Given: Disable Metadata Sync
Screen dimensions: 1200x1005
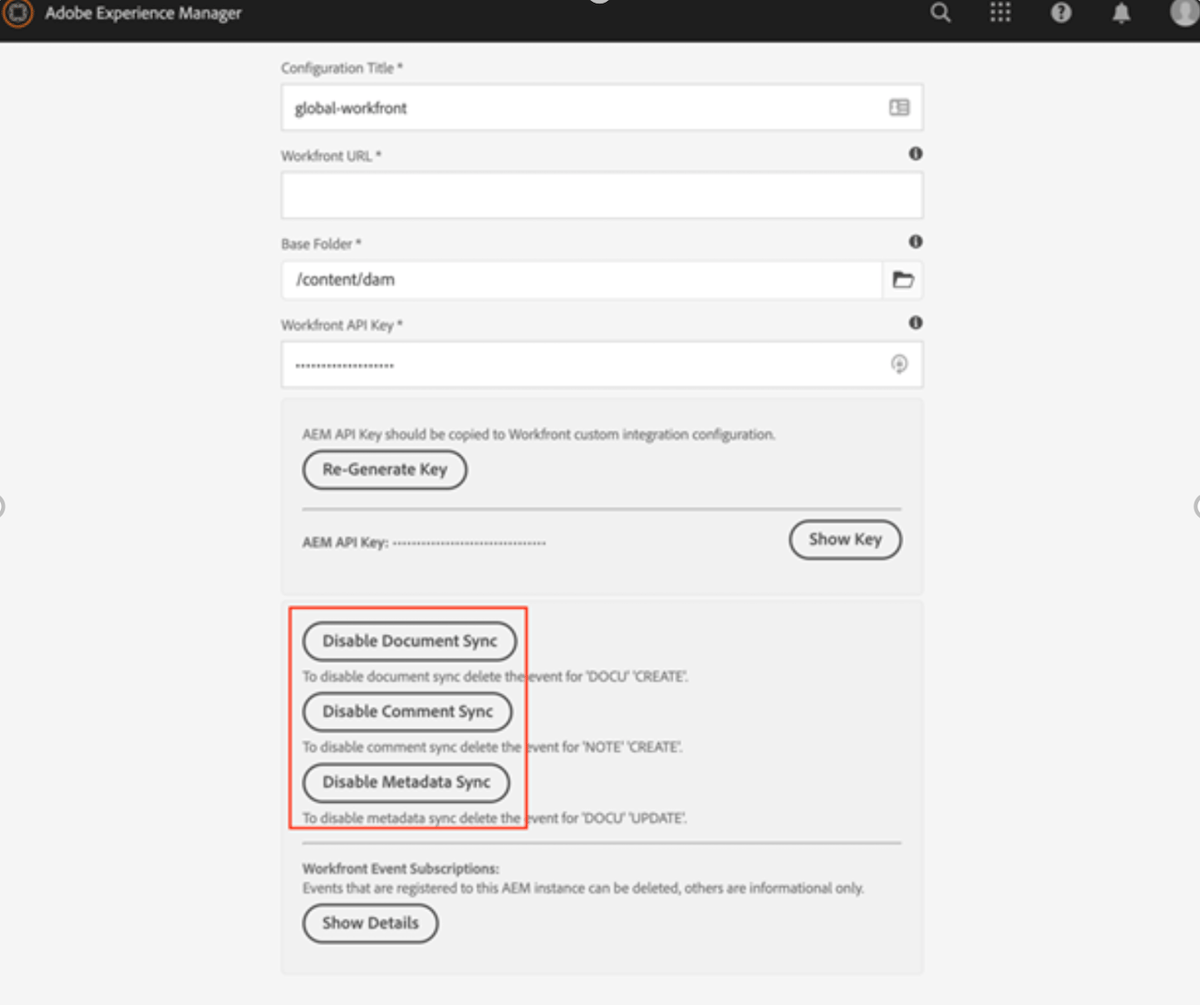Looking at the screenshot, I should [x=406, y=783].
